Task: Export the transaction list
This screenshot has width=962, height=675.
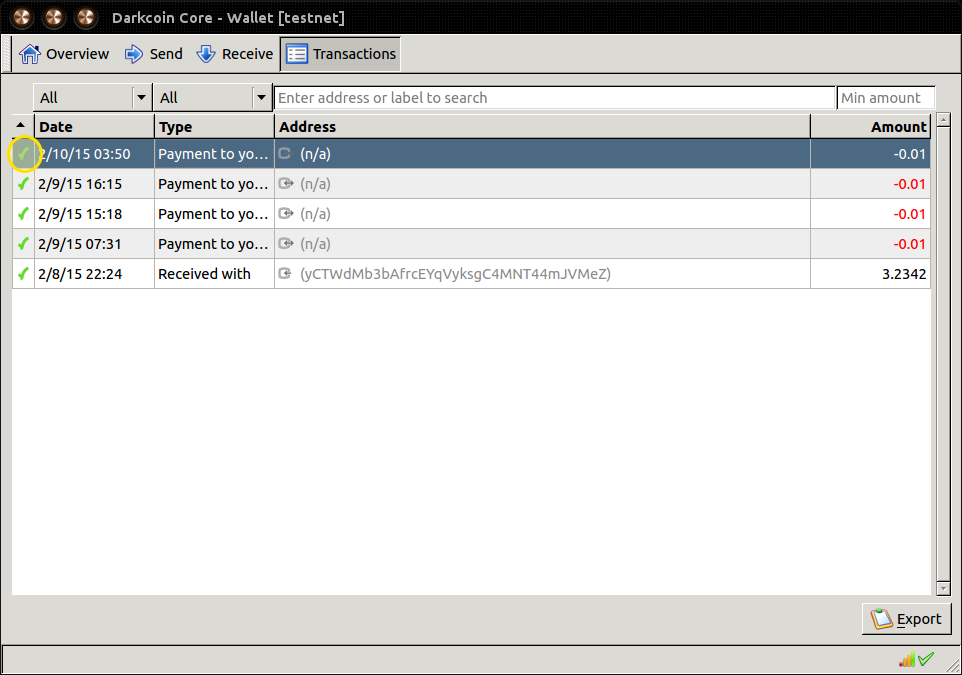Action: [907, 619]
